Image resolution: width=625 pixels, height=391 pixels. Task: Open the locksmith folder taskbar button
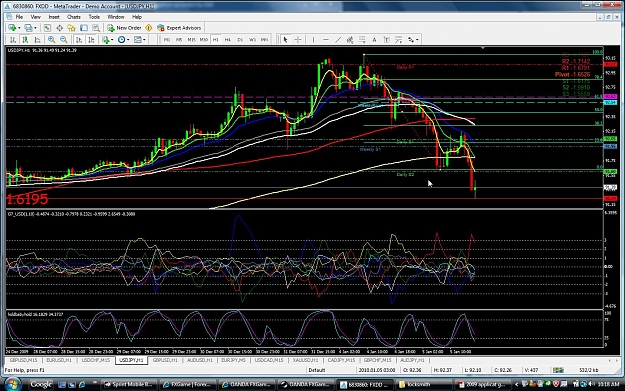click(424, 385)
